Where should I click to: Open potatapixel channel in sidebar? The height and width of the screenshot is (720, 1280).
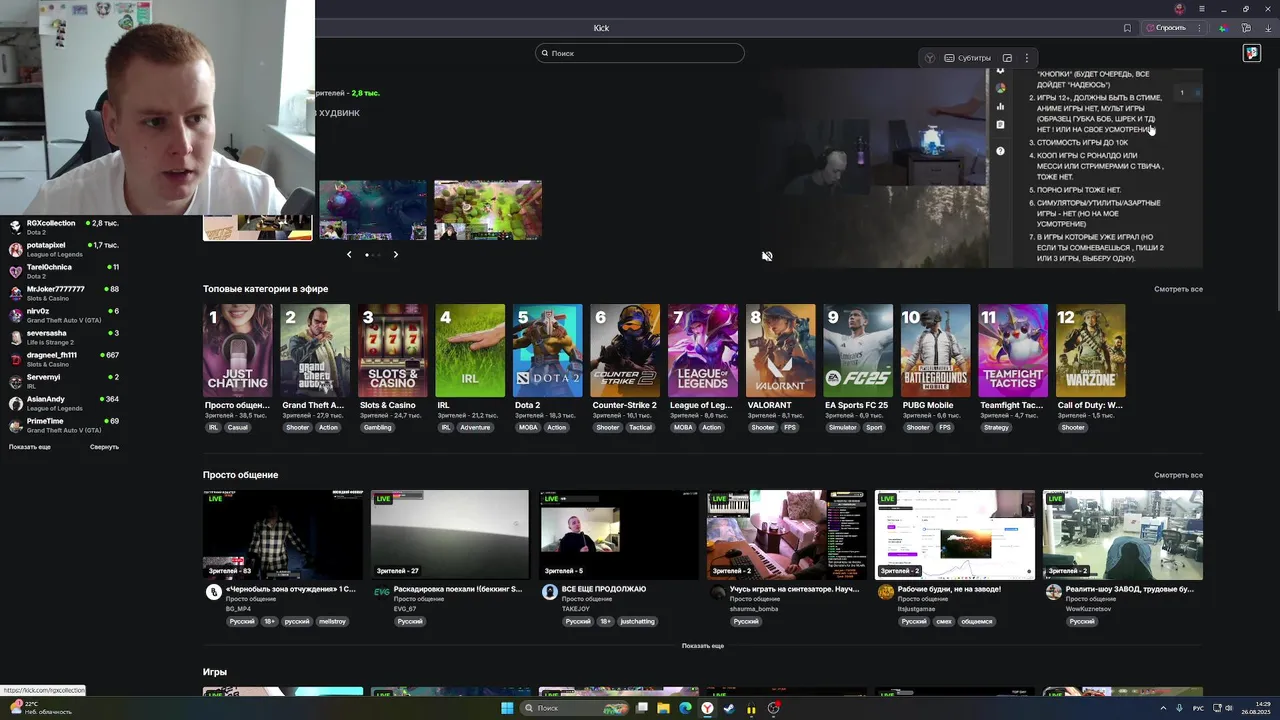pyautogui.click(x=63, y=249)
